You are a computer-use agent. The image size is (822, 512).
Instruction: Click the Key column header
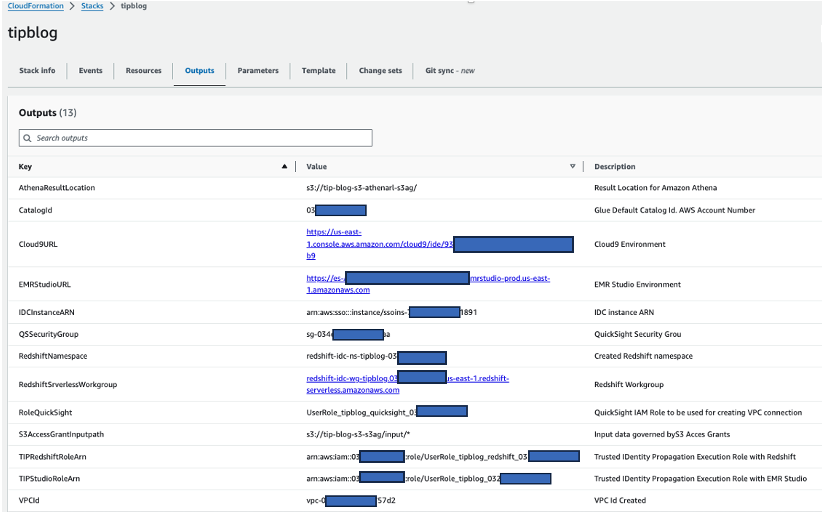coord(25,167)
